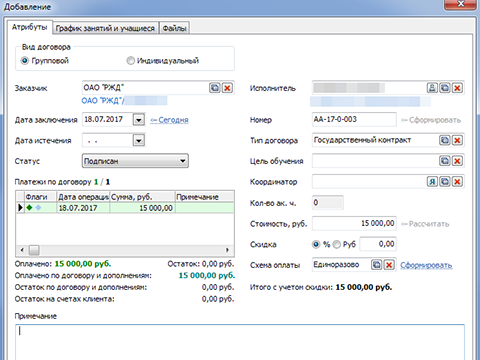This screenshot has width=480, height=360.
Task: Click Сформировать link for payment scheme
Action: point(426,265)
